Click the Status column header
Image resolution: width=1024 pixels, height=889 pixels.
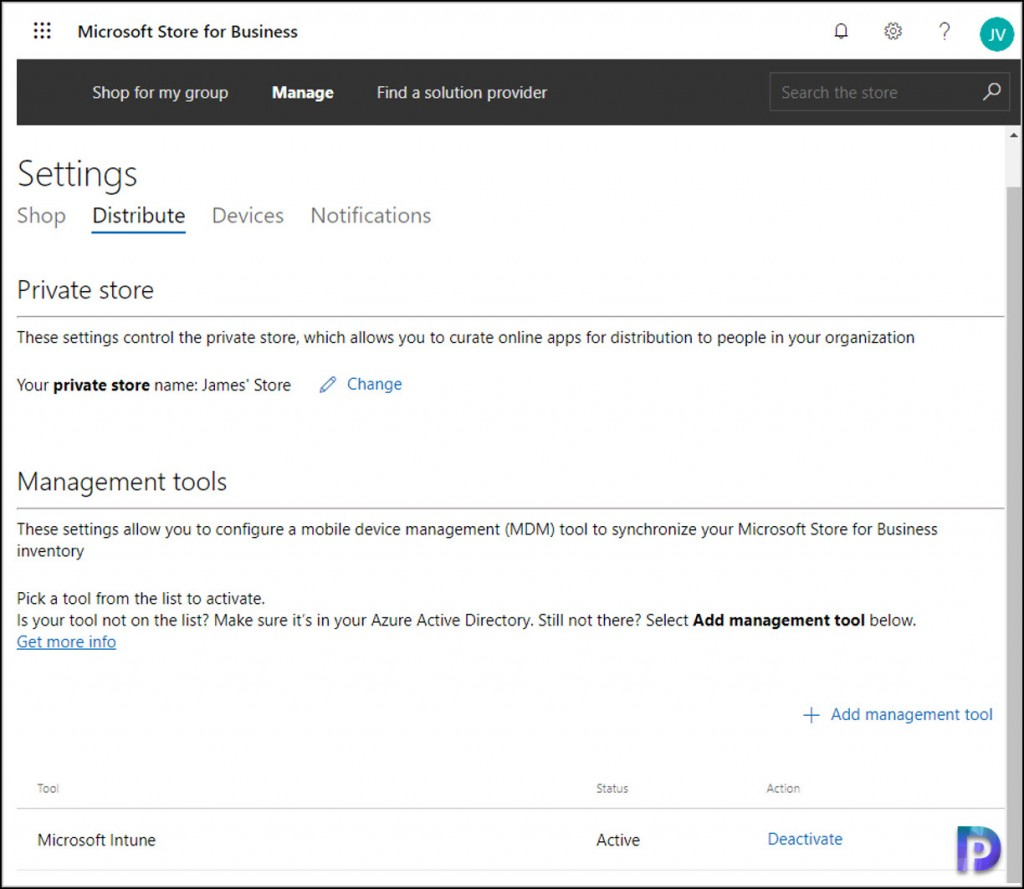(x=612, y=788)
